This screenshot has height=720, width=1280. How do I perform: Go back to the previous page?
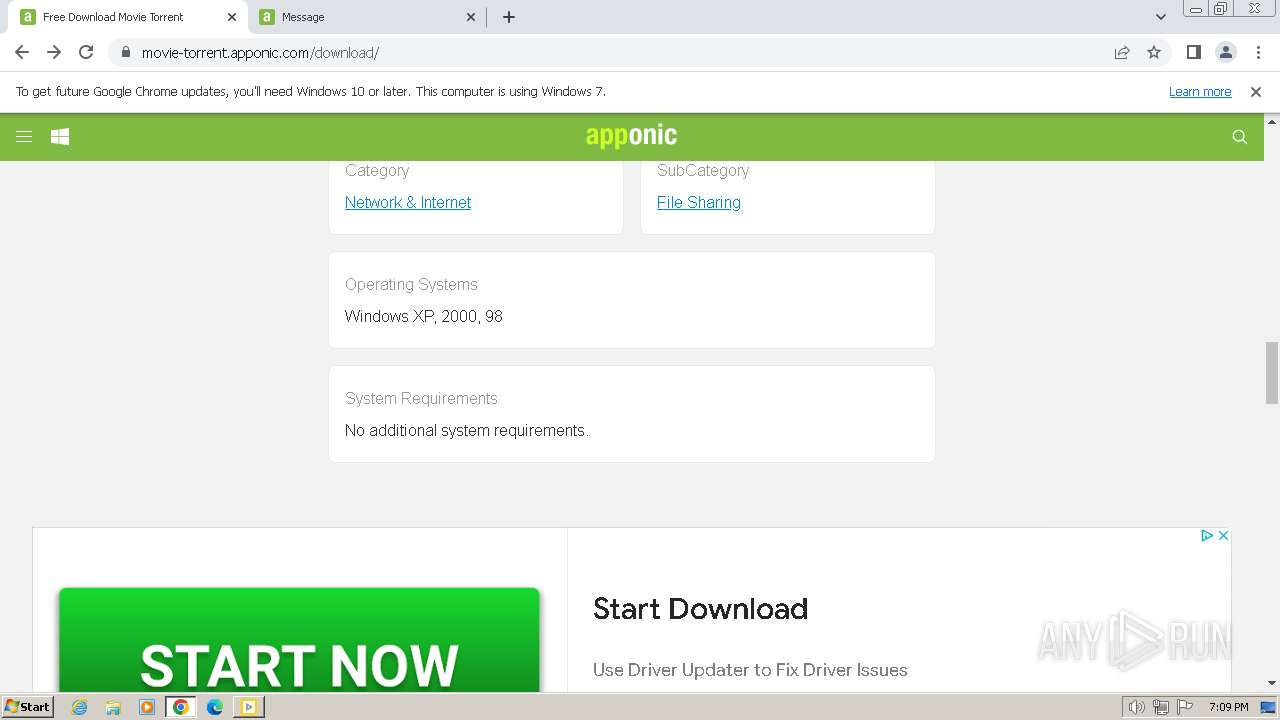coord(22,53)
